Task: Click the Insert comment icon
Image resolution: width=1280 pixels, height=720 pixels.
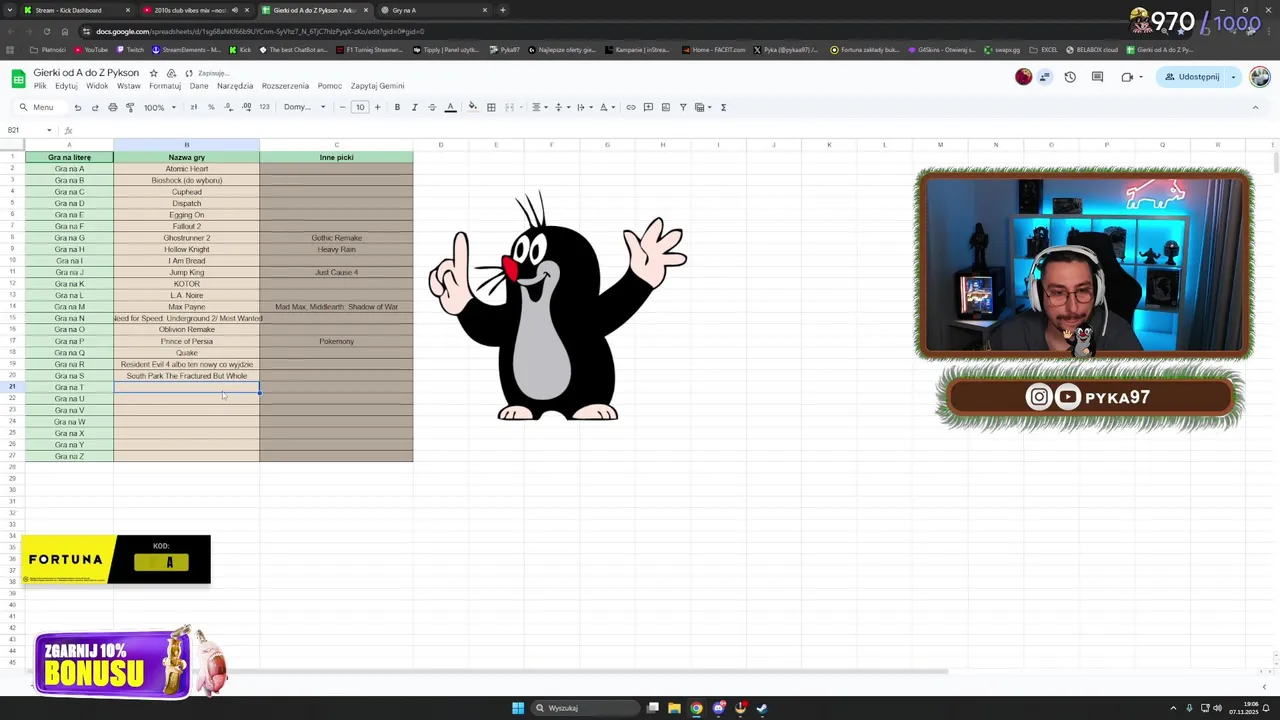Action: click(648, 107)
